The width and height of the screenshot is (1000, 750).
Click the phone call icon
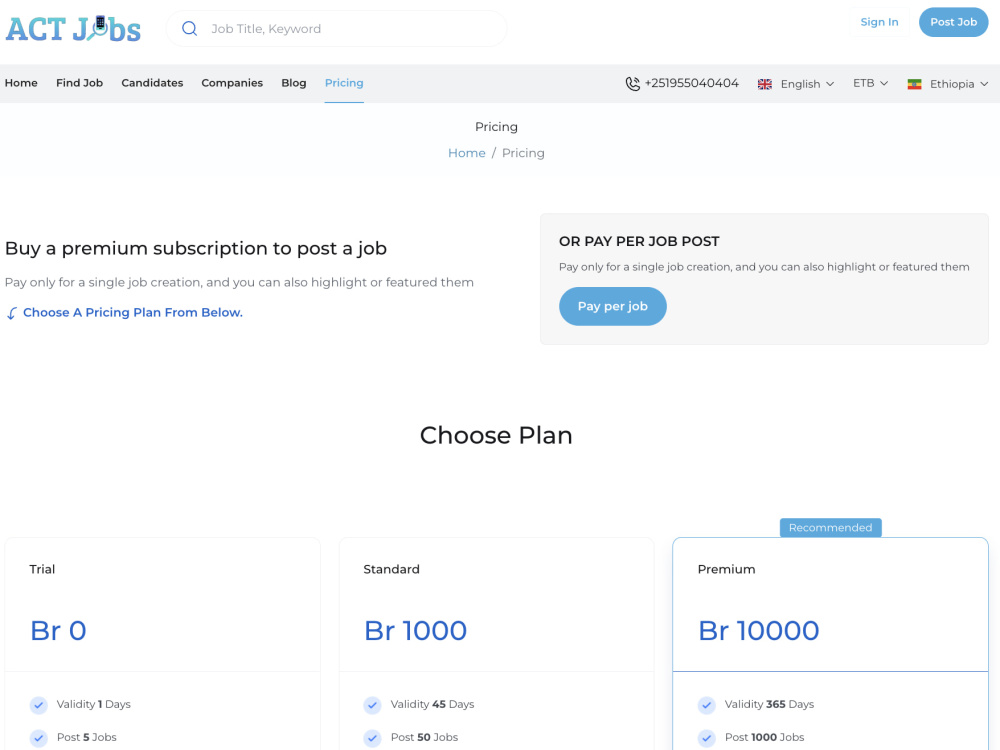click(x=633, y=84)
